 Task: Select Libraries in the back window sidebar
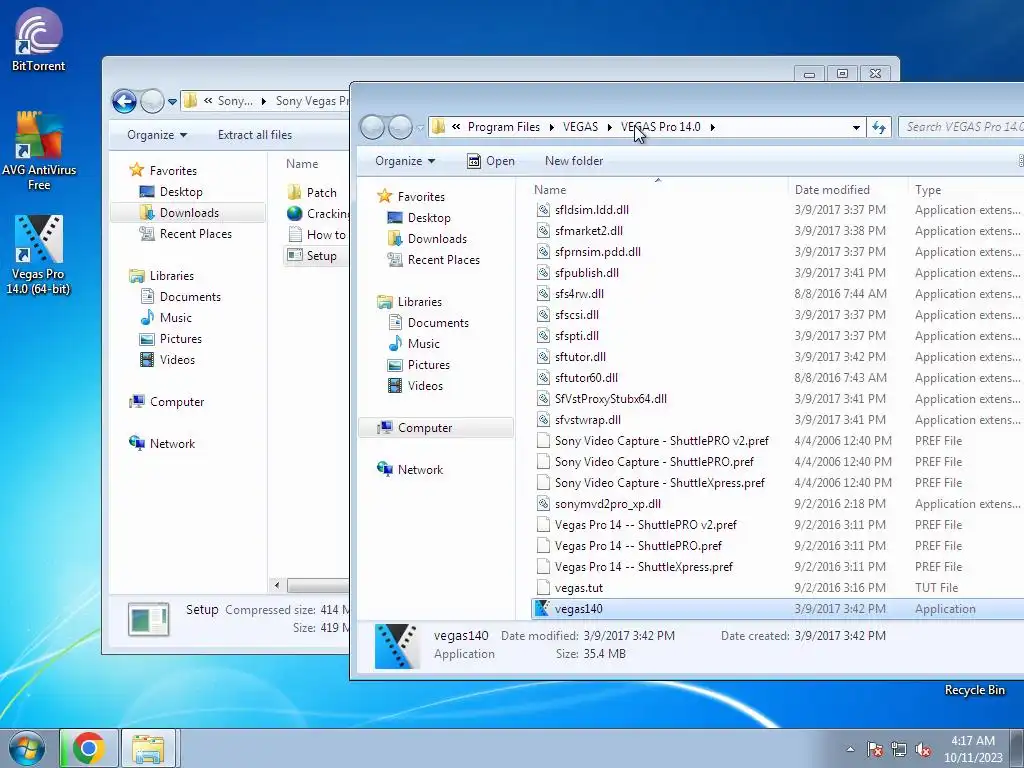[x=171, y=276]
